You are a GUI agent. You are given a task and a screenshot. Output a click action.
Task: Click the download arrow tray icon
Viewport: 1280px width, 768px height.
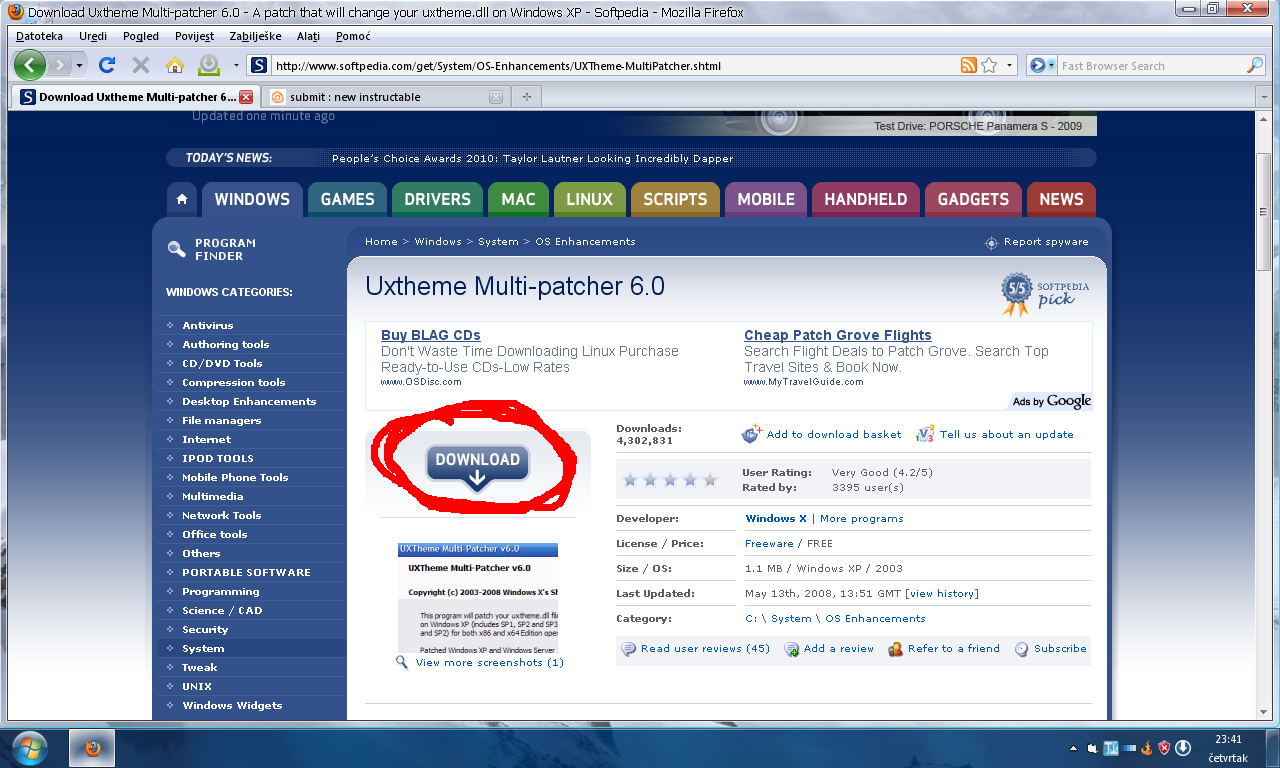coord(1182,747)
